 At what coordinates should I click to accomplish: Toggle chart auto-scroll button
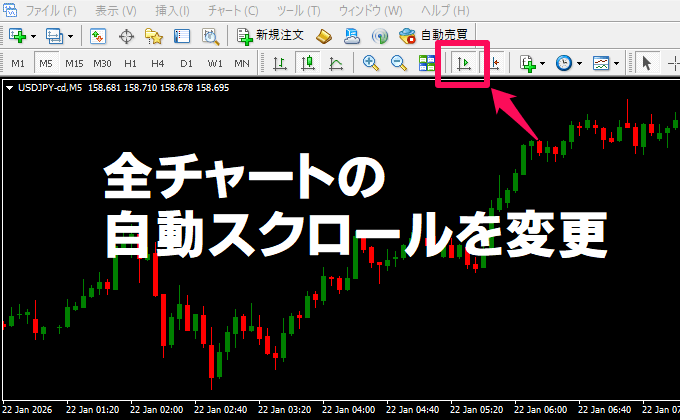point(464,63)
